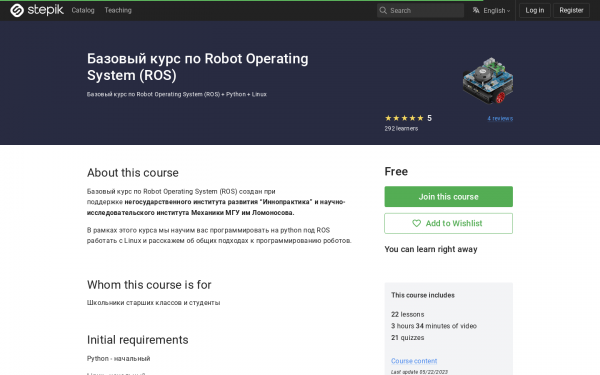Click Школьники старших классов и студенты text

pyautogui.click(x=153, y=303)
